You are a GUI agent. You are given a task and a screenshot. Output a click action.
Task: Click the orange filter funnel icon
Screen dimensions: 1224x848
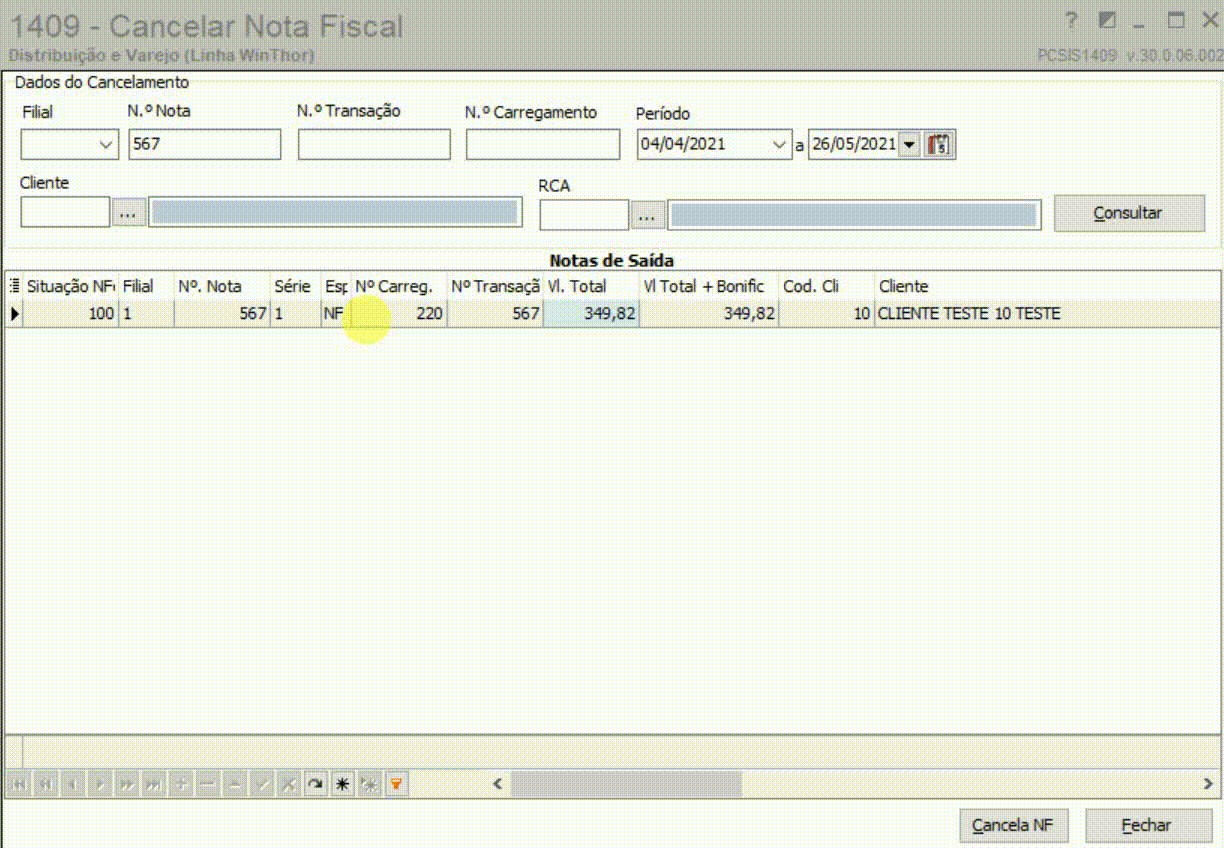pos(396,784)
